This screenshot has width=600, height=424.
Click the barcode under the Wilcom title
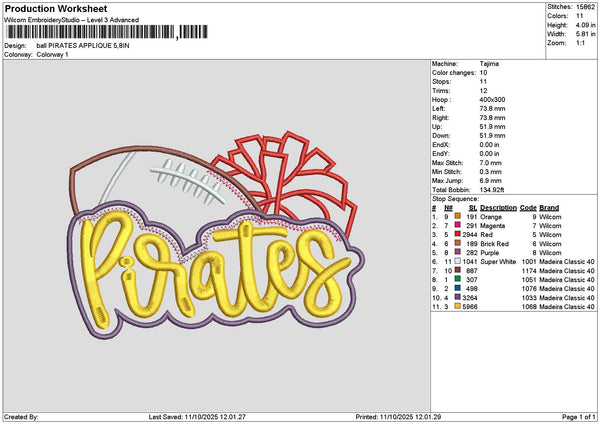(x=107, y=32)
